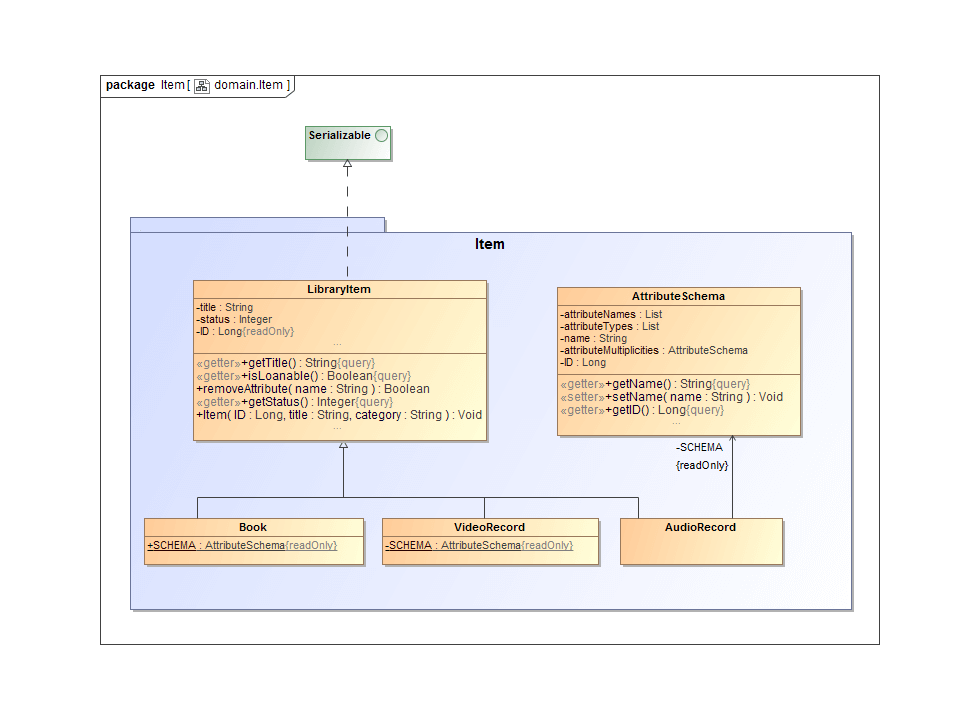Click the attributeMultiplicities attribute
The height and width of the screenshot is (720, 980).
click(654, 350)
